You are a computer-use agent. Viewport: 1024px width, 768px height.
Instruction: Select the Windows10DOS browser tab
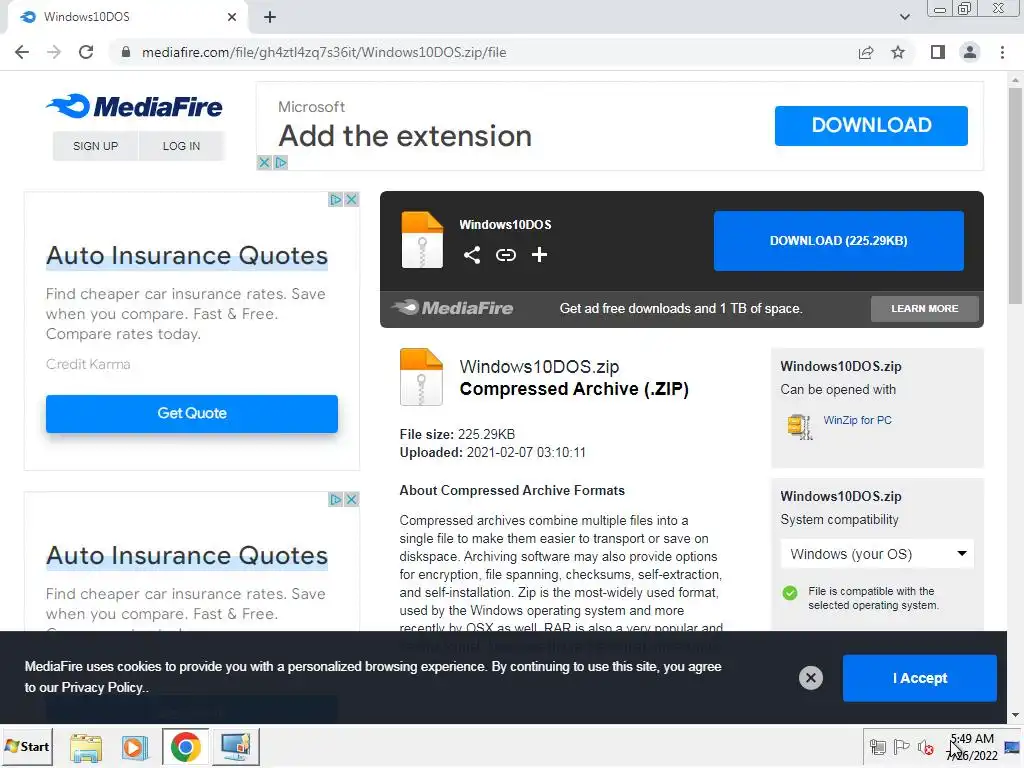point(127,18)
